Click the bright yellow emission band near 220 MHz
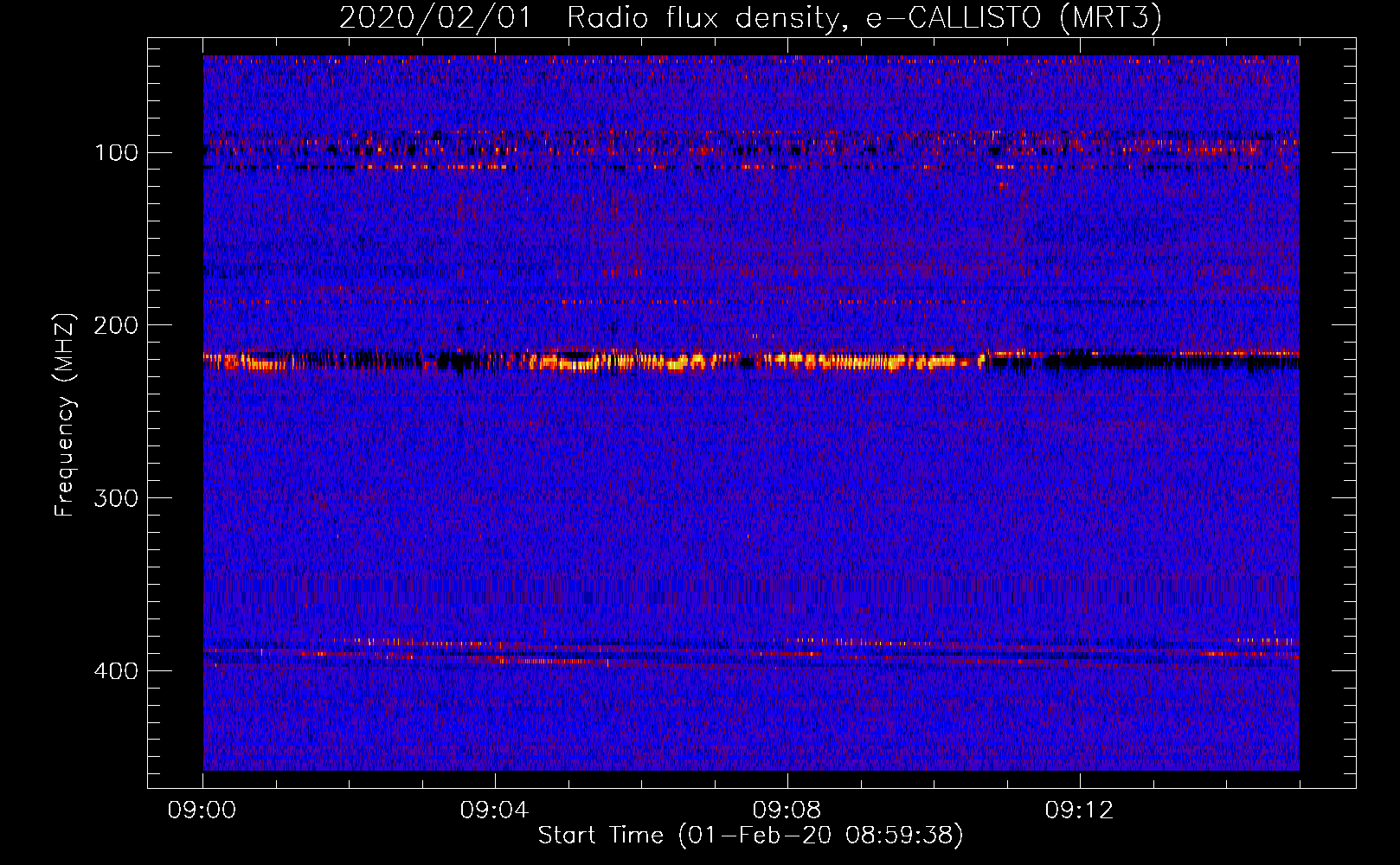Image resolution: width=1400 pixels, height=865 pixels. point(751,361)
